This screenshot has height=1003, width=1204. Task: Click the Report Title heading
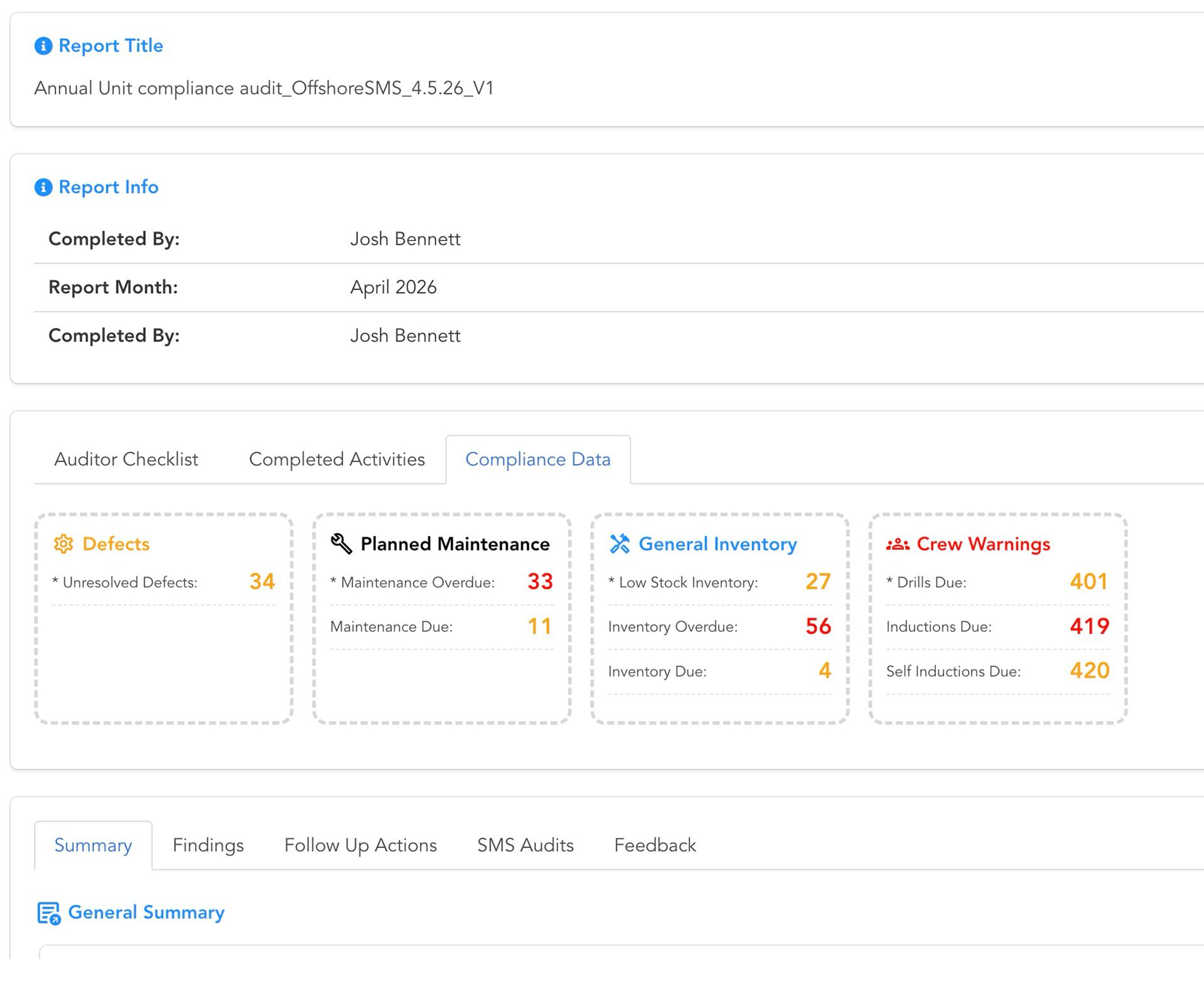(x=110, y=46)
